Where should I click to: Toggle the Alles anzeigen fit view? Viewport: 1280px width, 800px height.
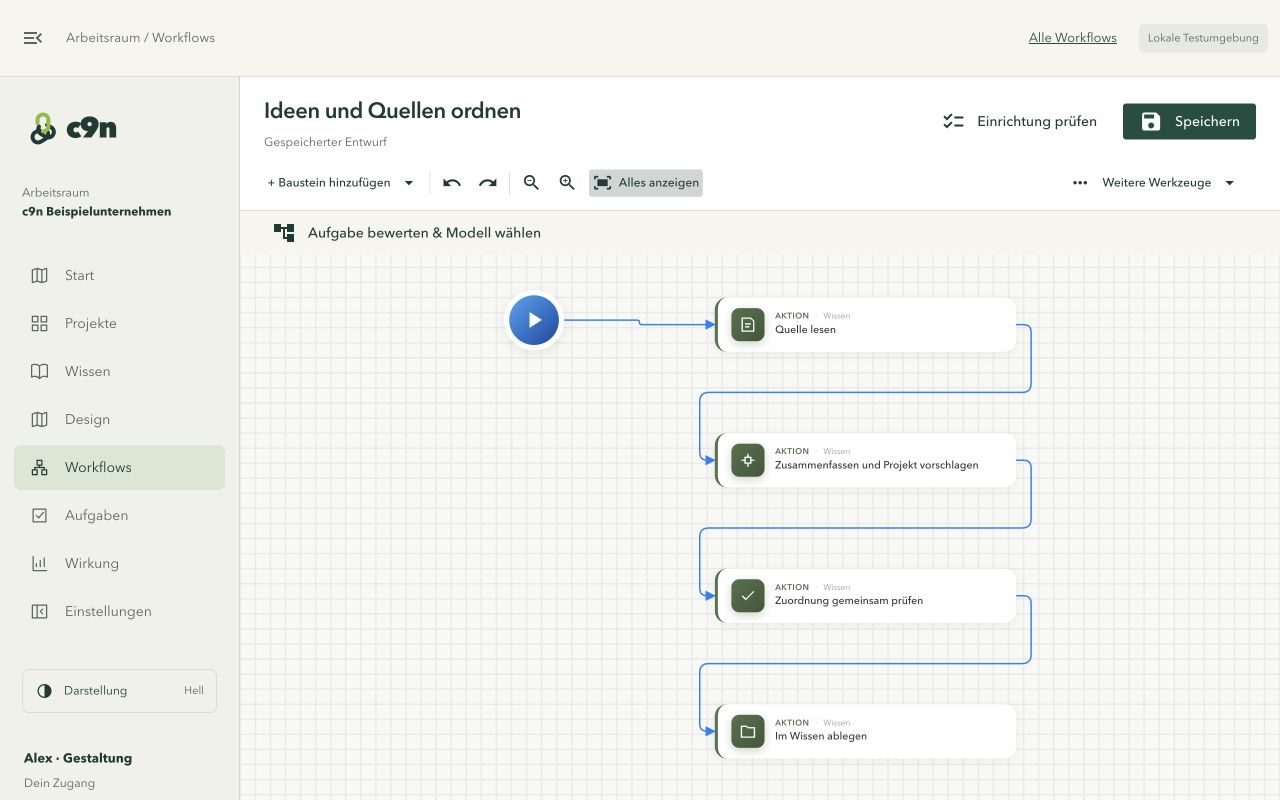(x=646, y=183)
